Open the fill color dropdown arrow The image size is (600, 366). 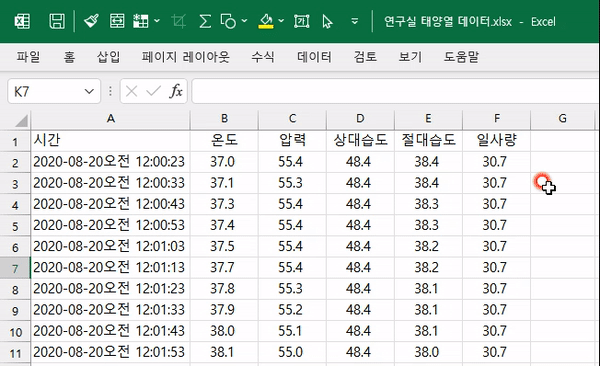(x=281, y=21)
